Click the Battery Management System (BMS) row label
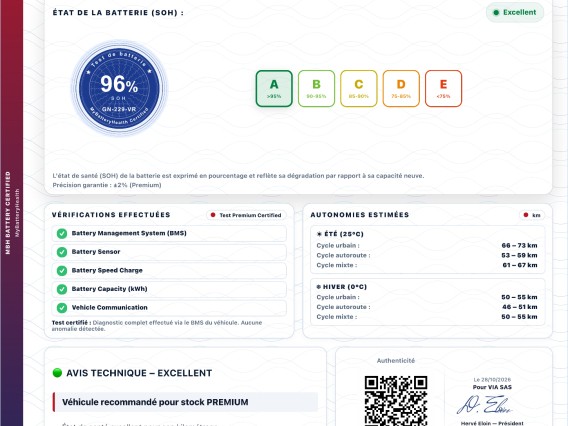This screenshot has width=568, height=426. pyautogui.click(x=129, y=233)
